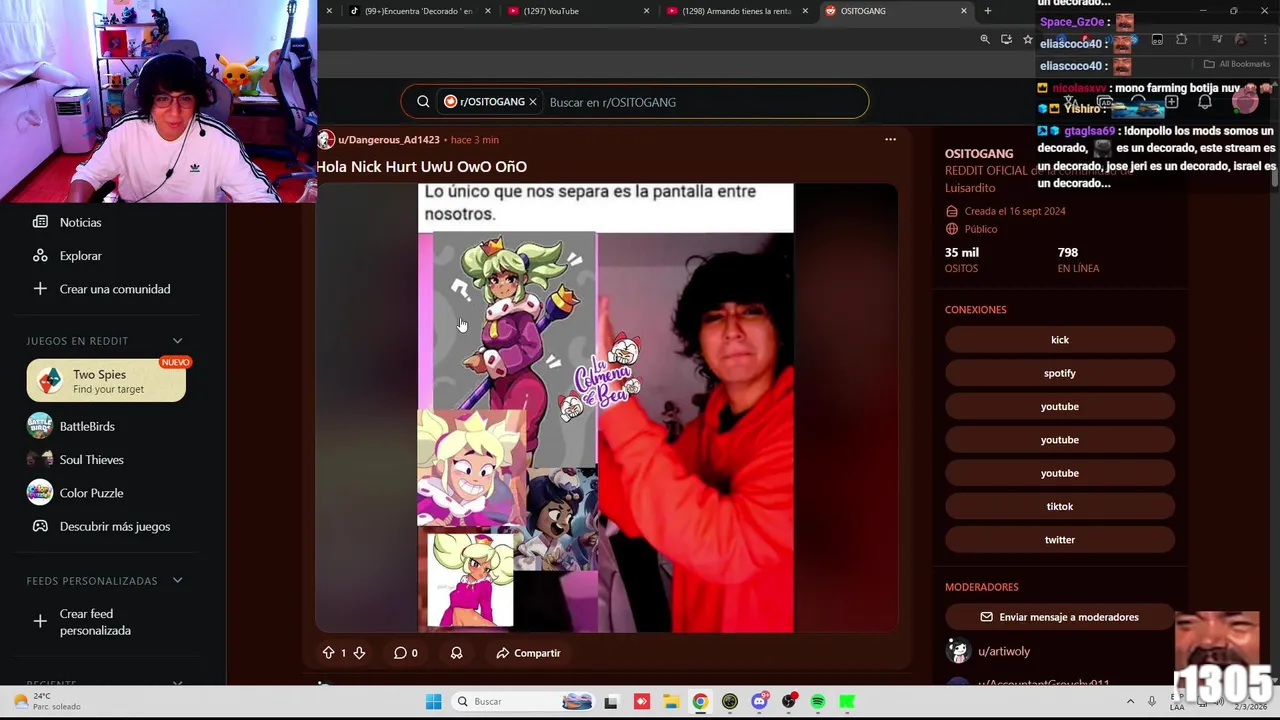Open the Windows Start menu
1280x720 pixels.
pyautogui.click(x=433, y=701)
